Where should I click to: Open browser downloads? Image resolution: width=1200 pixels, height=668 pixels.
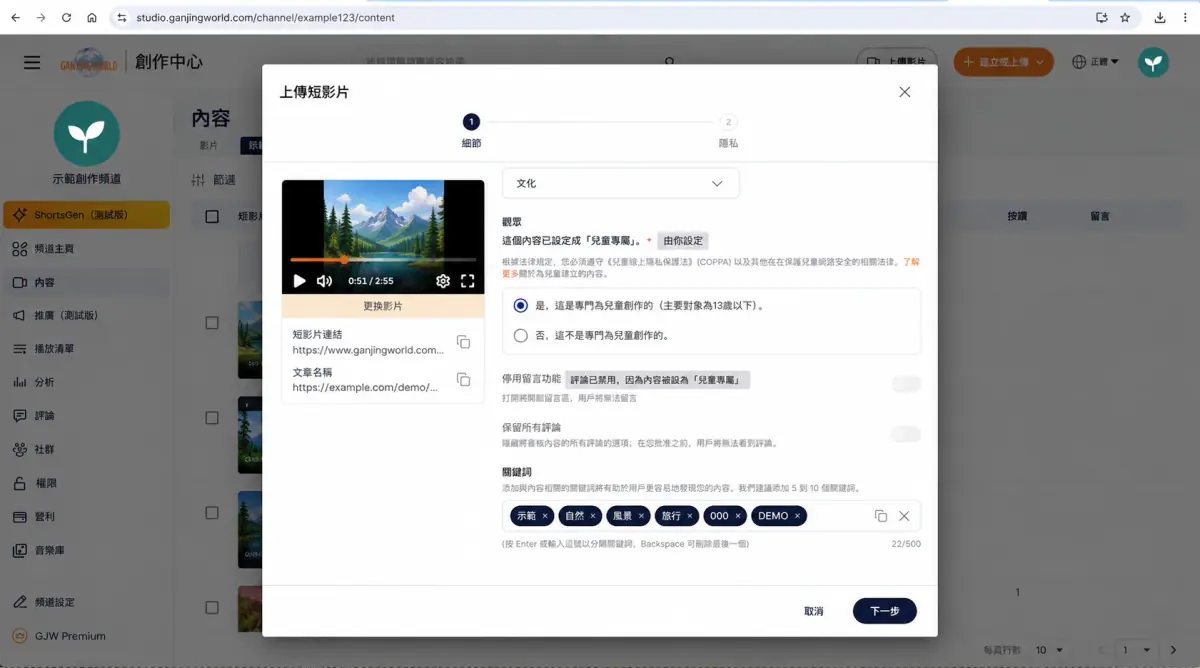[1160, 17]
